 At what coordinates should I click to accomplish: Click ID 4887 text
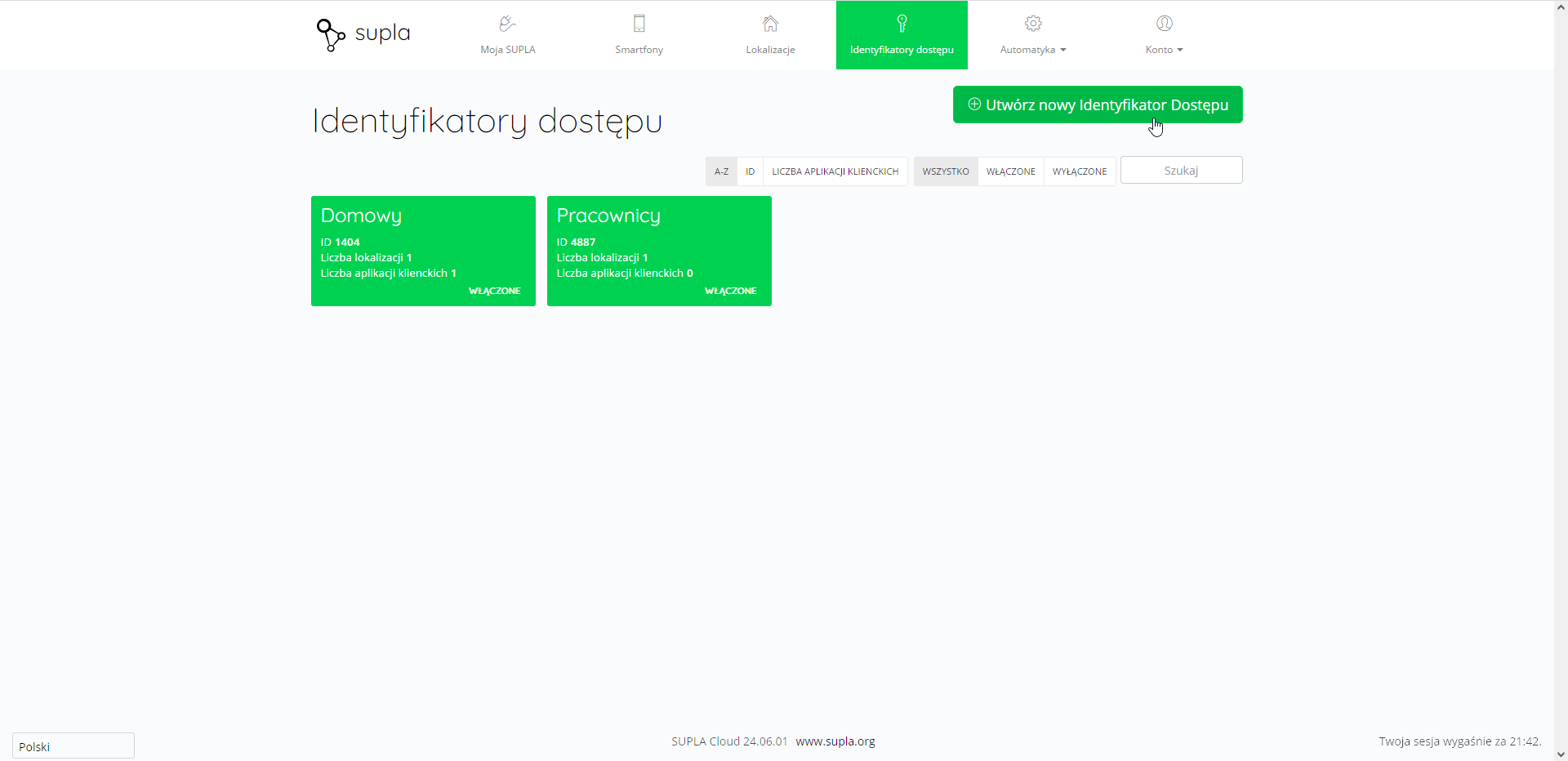coord(576,242)
